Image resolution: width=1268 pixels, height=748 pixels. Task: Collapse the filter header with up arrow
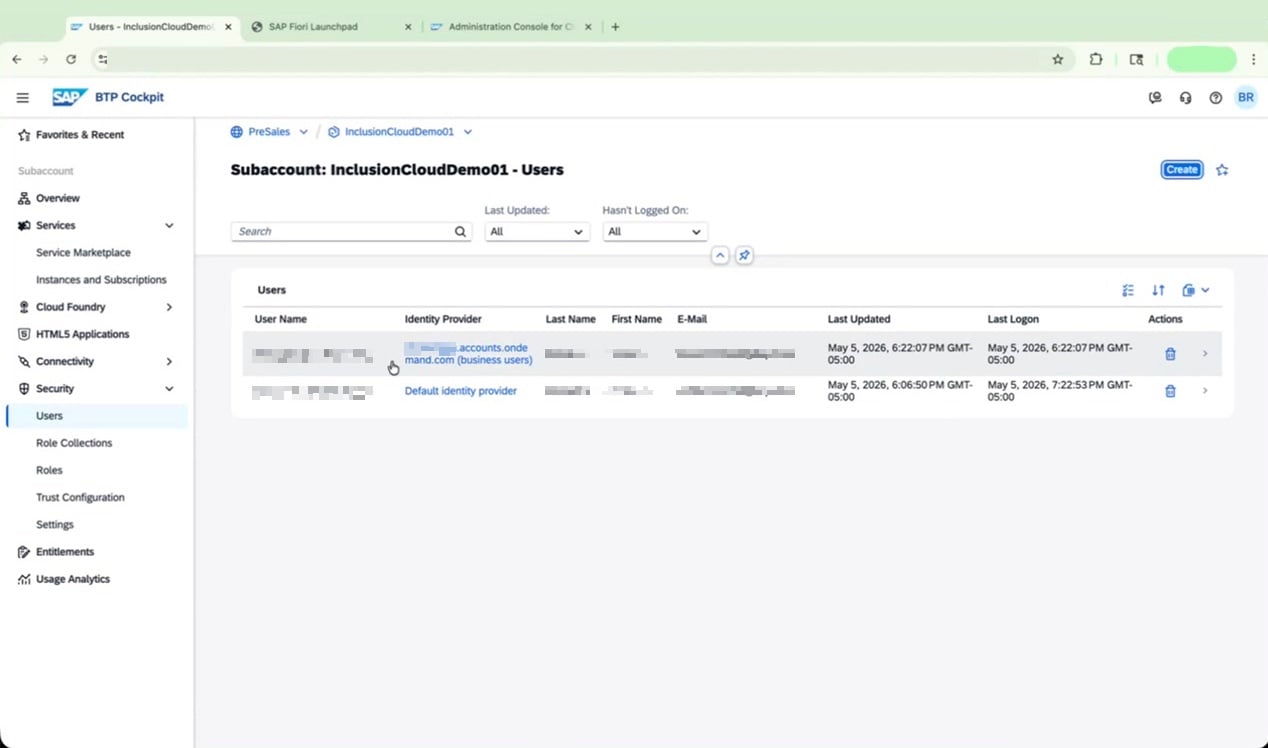[719, 256]
